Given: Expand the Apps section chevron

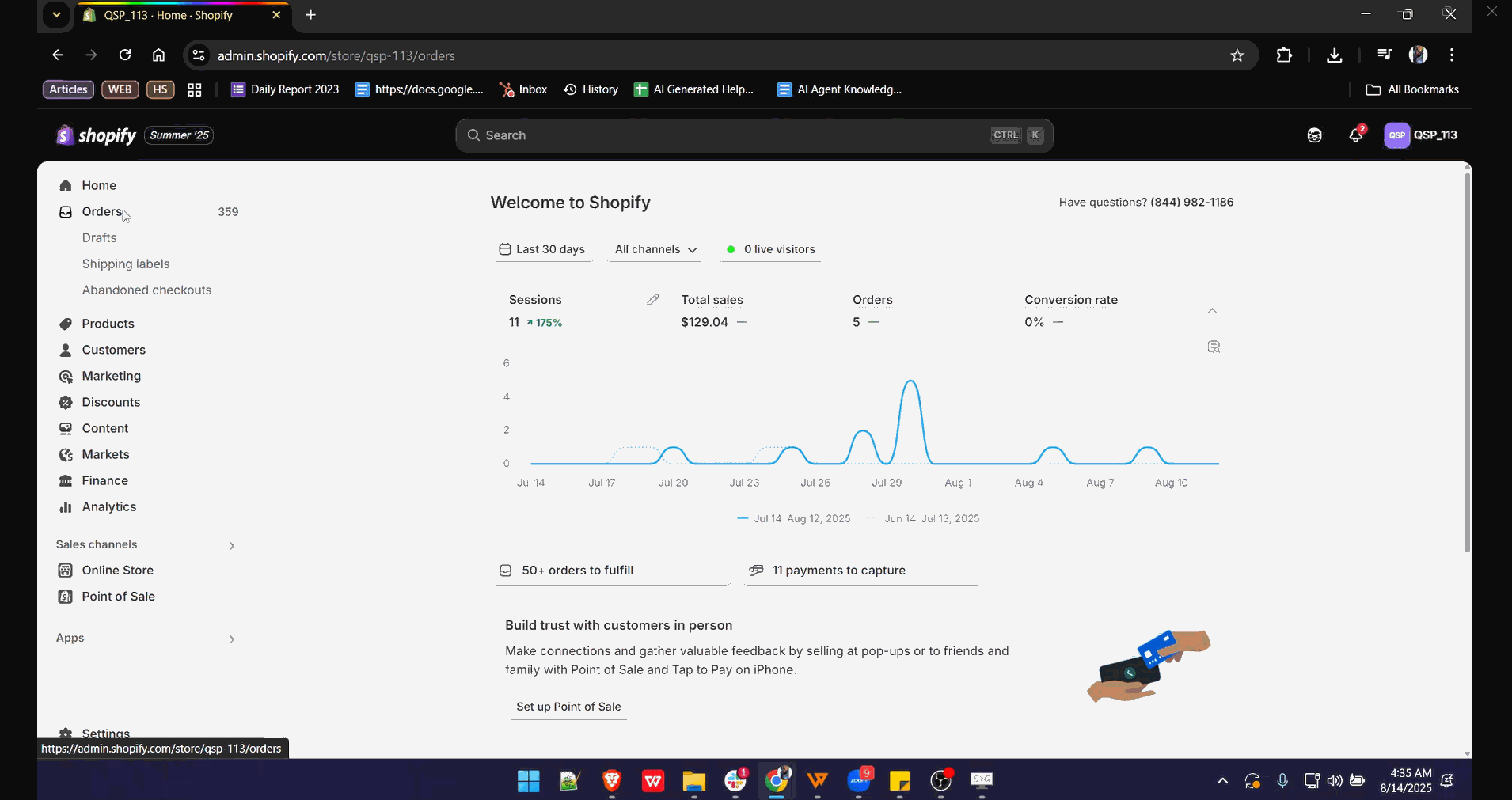Looking at the screenshot, I should click(231, 639).
